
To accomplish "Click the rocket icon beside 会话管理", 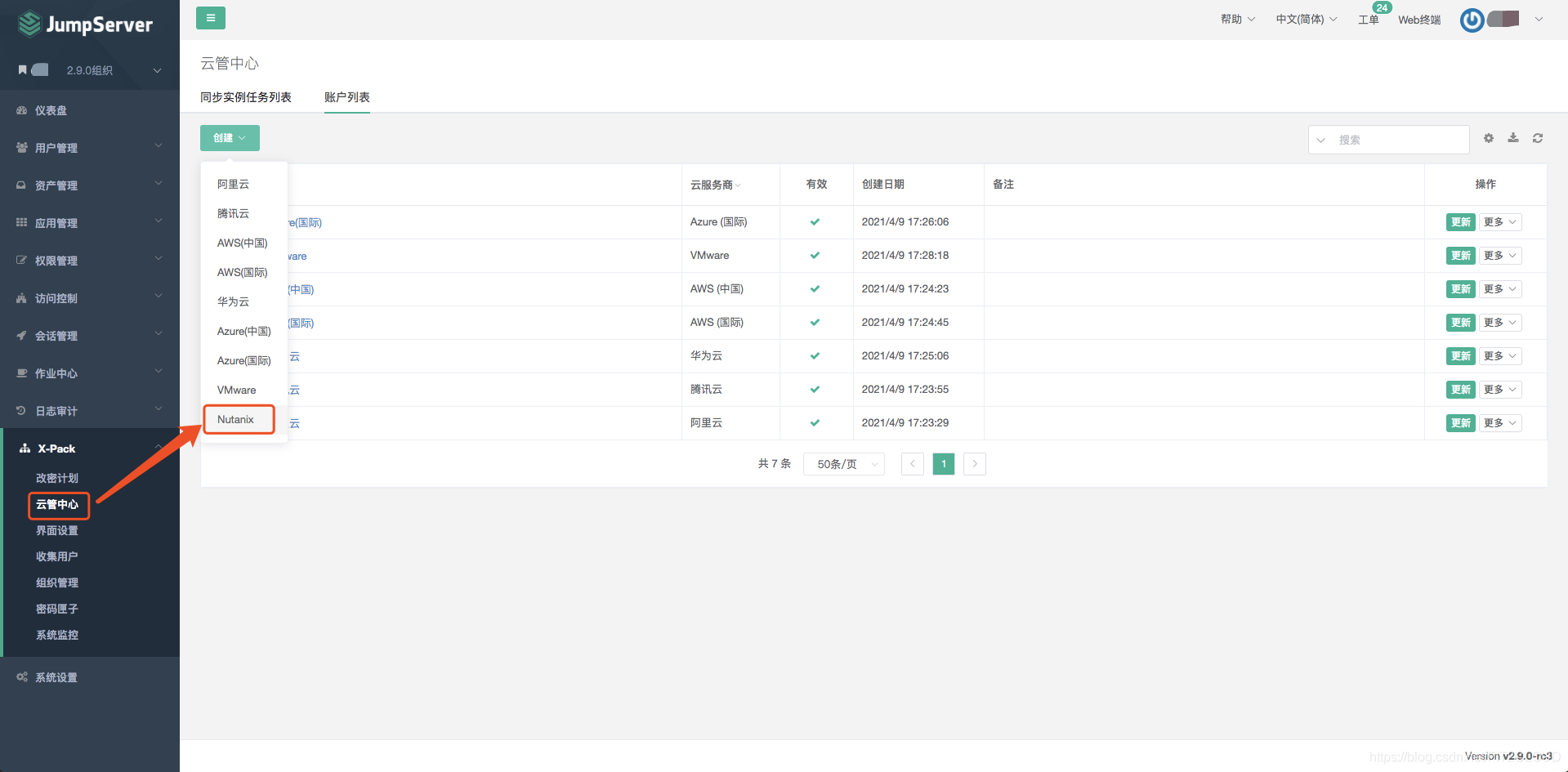I will [x=22, y=336].
